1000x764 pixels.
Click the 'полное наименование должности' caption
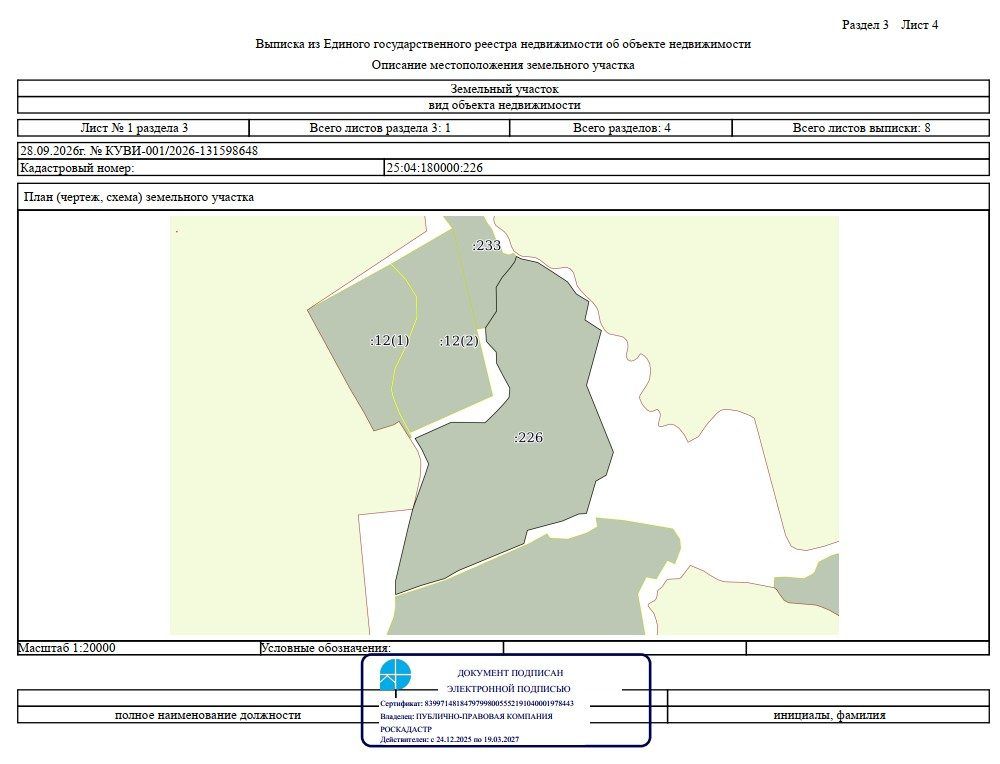coord(208,715)
